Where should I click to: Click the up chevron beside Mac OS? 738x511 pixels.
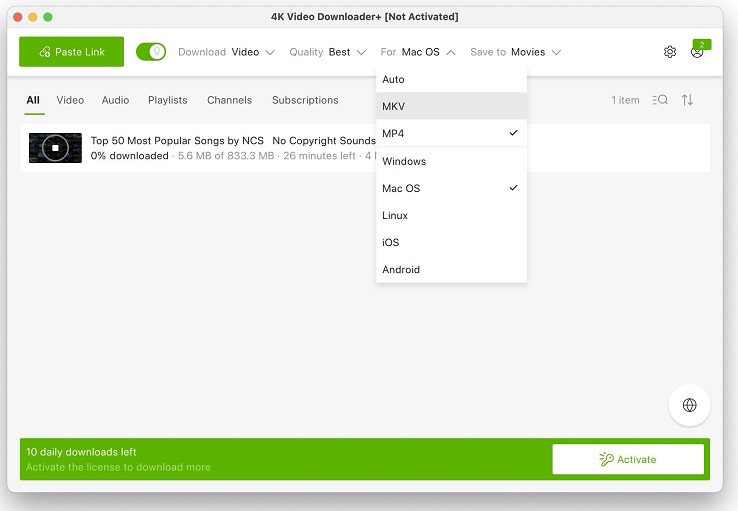[x=450, y=52]
